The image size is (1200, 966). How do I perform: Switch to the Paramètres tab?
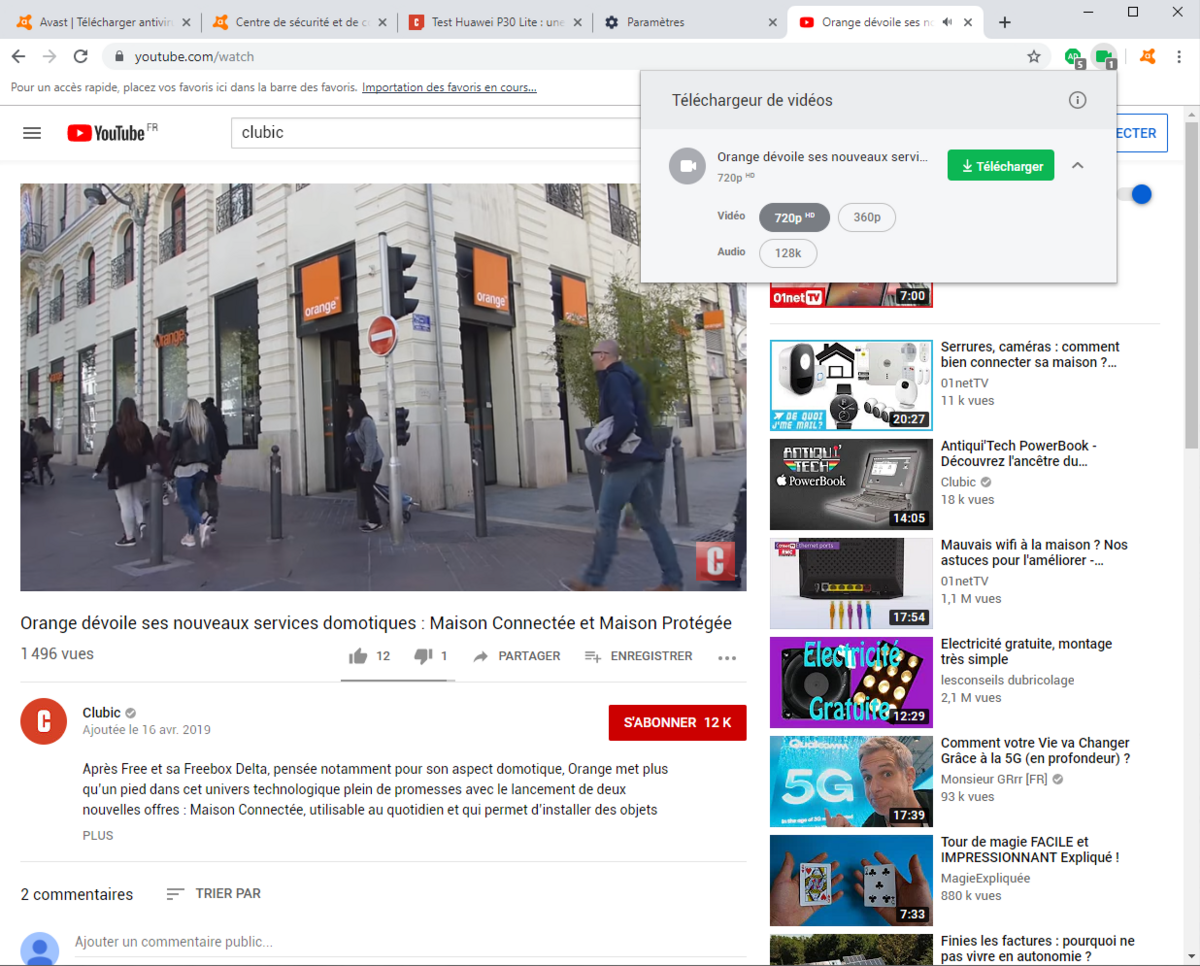pyautogui.click(x=690, y=22)
